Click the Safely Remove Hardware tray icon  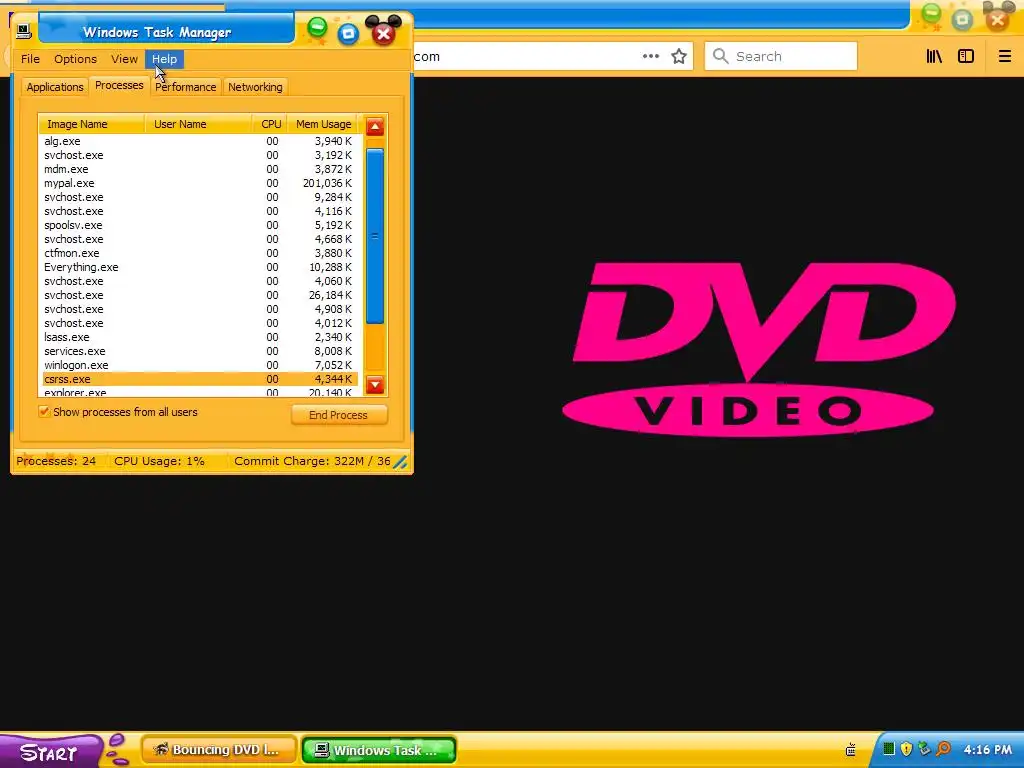coord(924,749)
